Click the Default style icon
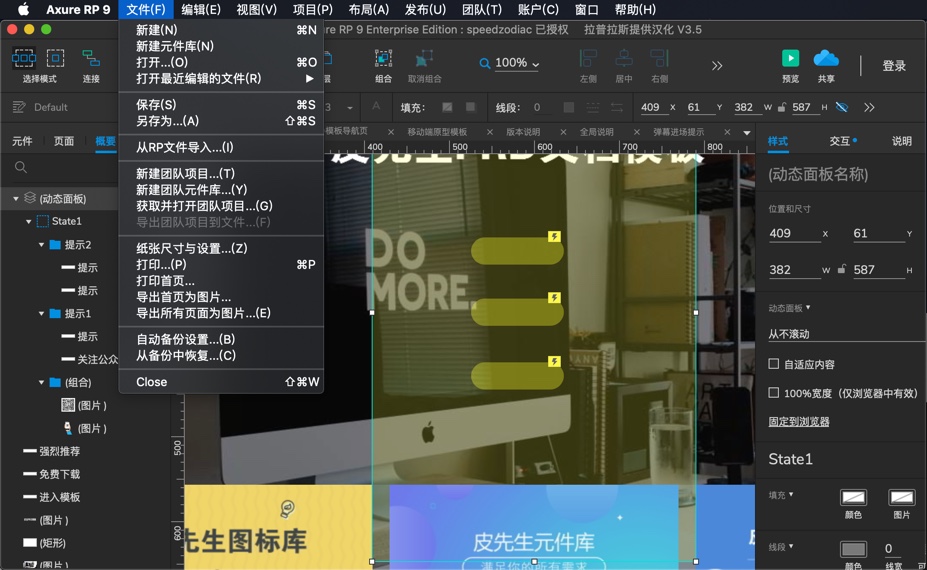Viewport: 927px width, 570px height. pos(19,107)
